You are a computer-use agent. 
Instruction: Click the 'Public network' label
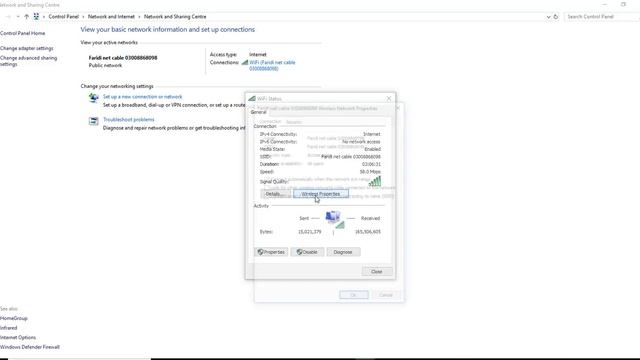(x=105, y=65)
